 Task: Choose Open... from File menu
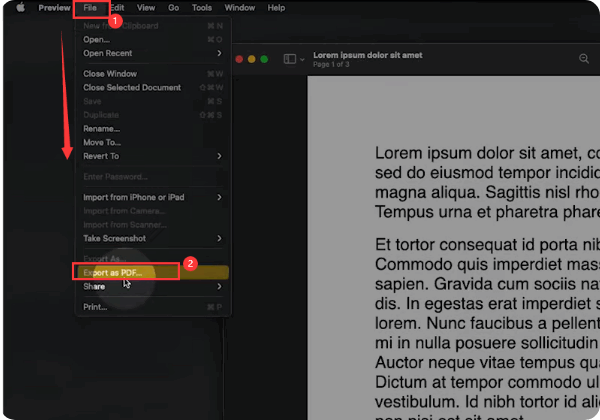(x=153, y=39)
